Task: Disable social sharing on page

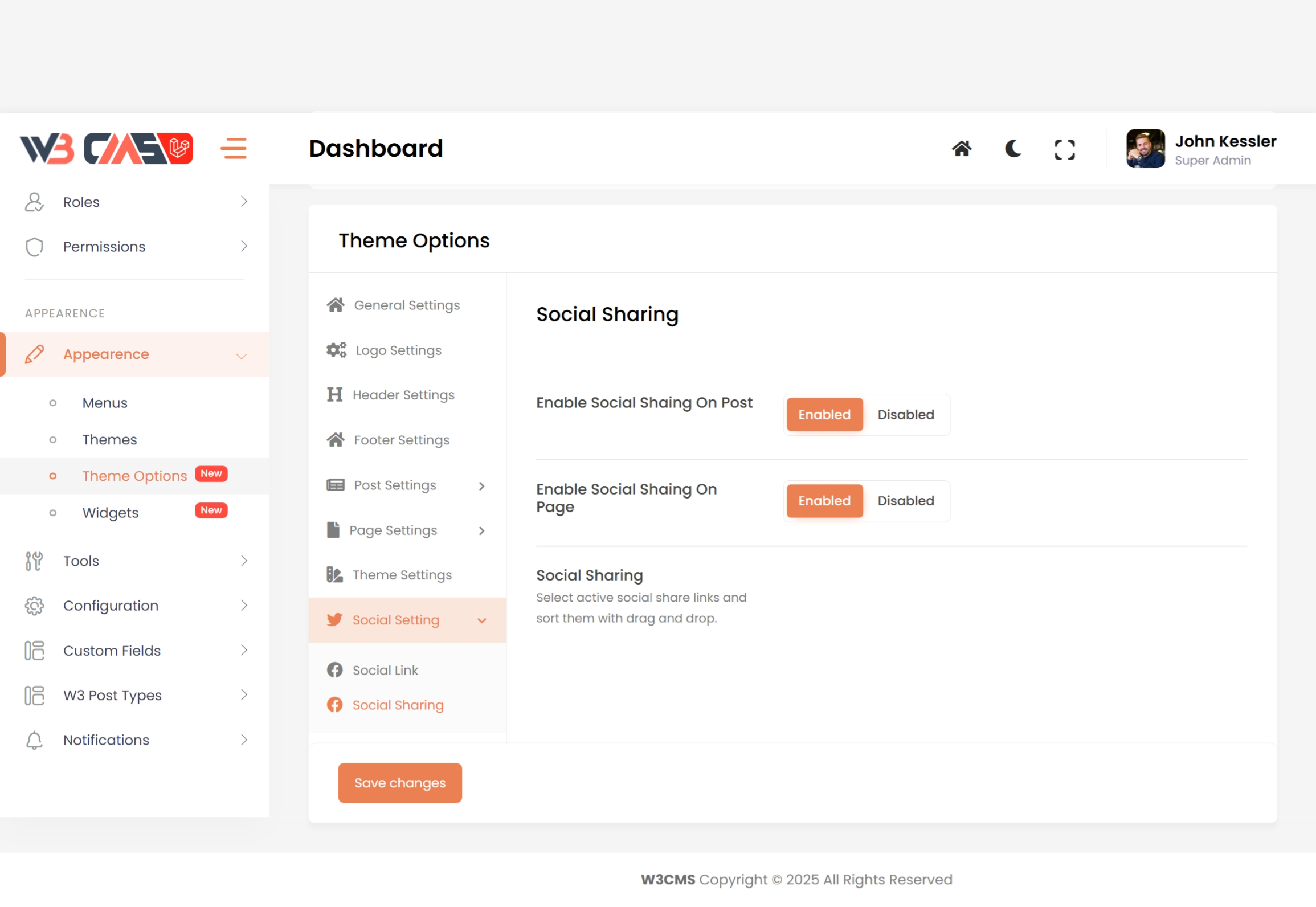Action: pos(905,501)
